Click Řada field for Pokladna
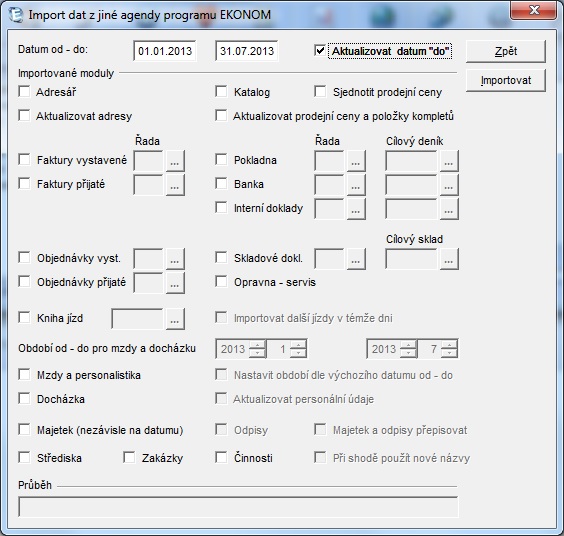564x536 pixels. [x=329, y=161]
